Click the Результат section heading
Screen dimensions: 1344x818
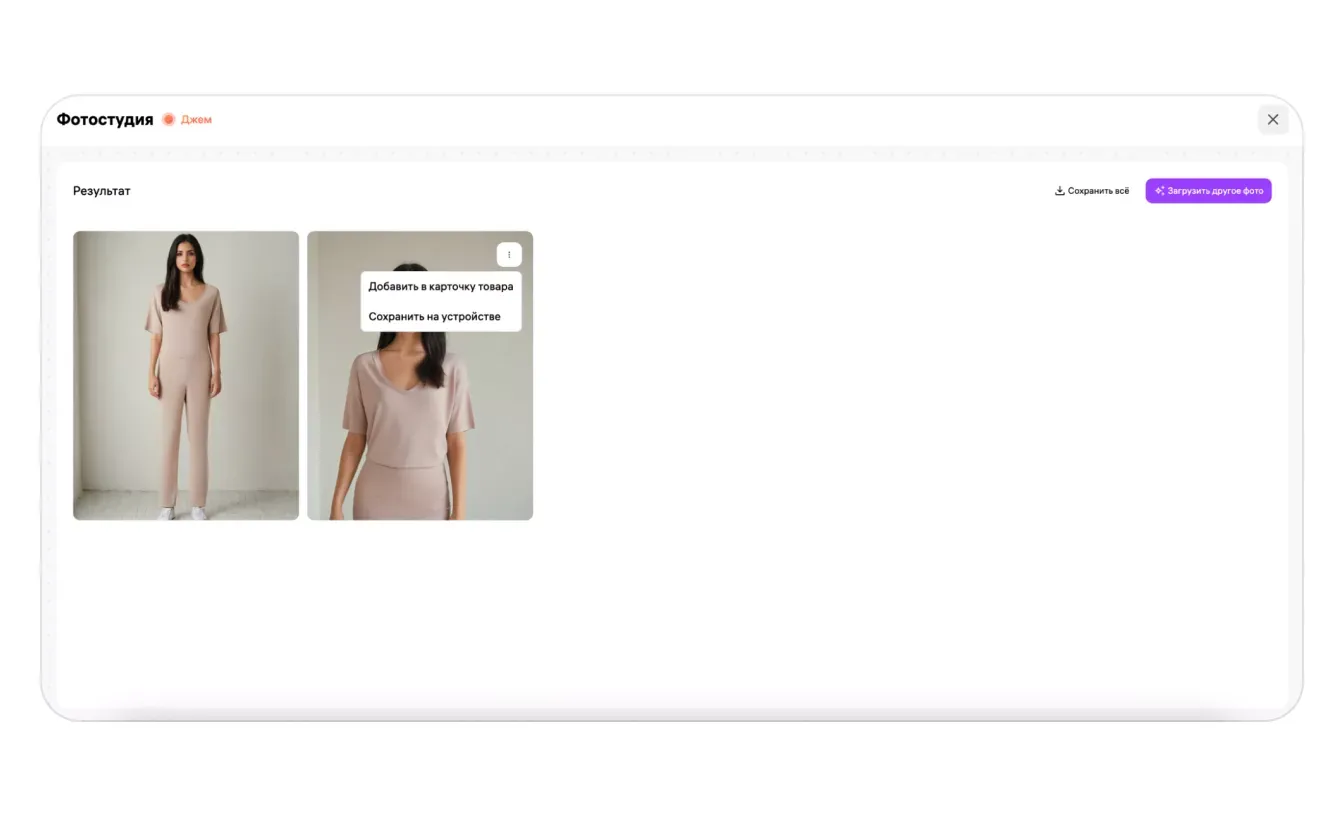coord(101,191)
